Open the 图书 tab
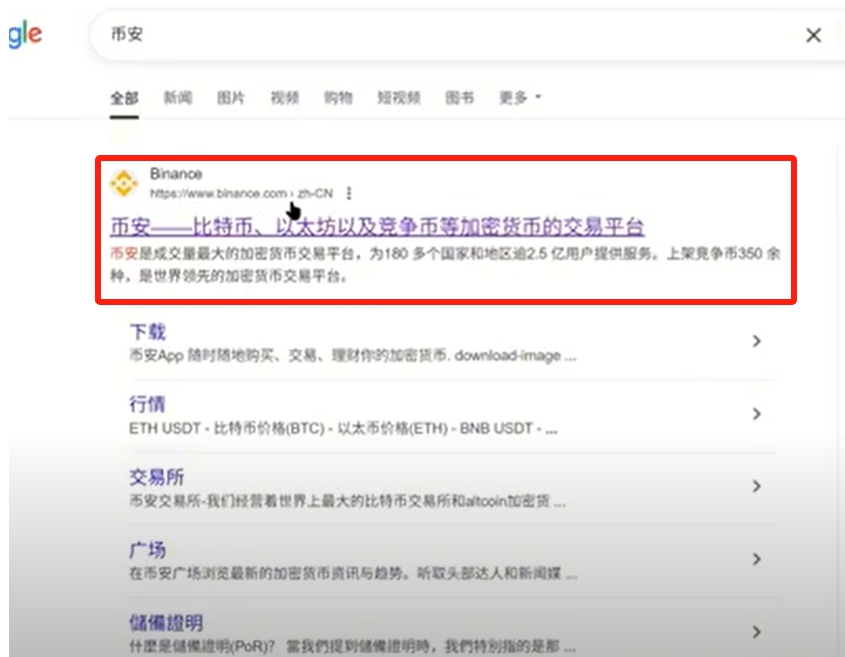Viewport: 845px width, 657px height. [459, 98]
